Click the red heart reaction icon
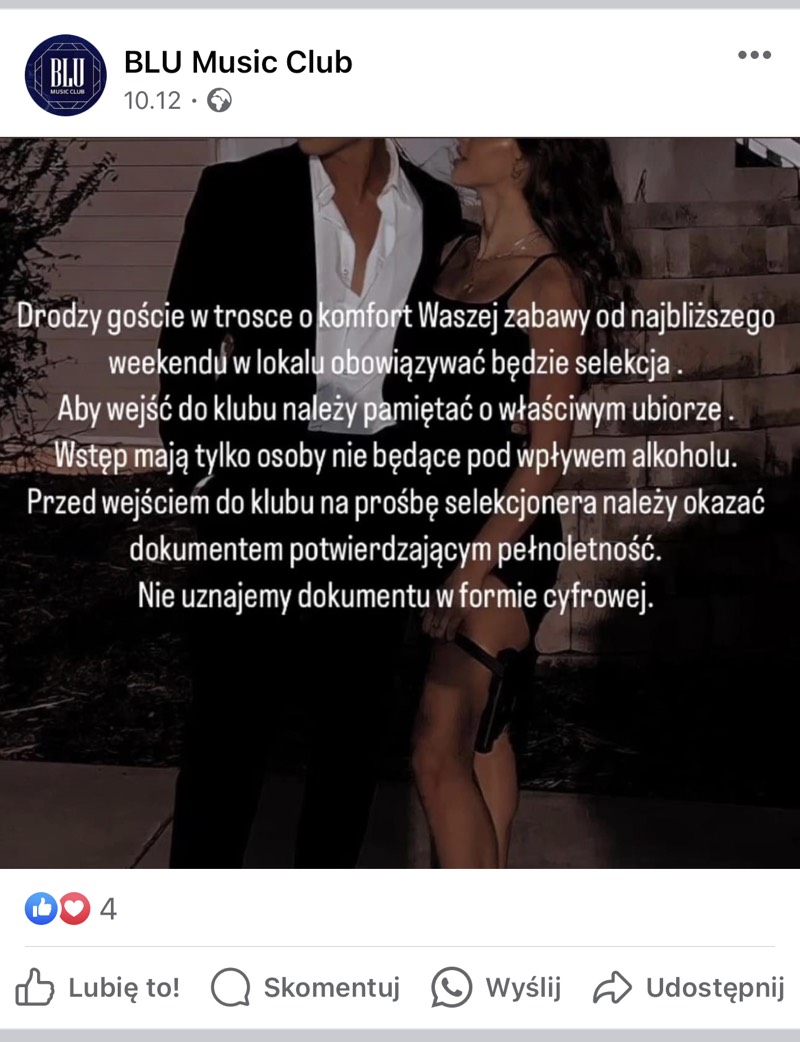 [74, 908]
